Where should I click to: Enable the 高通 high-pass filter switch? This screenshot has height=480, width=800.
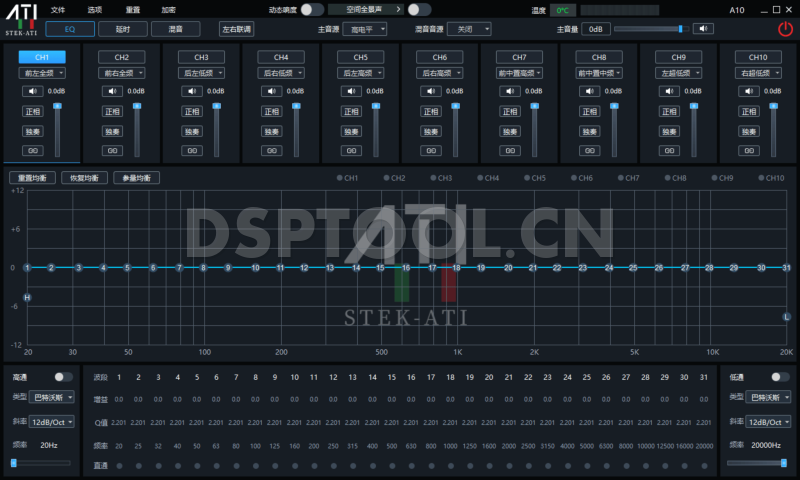click(63, 377)
